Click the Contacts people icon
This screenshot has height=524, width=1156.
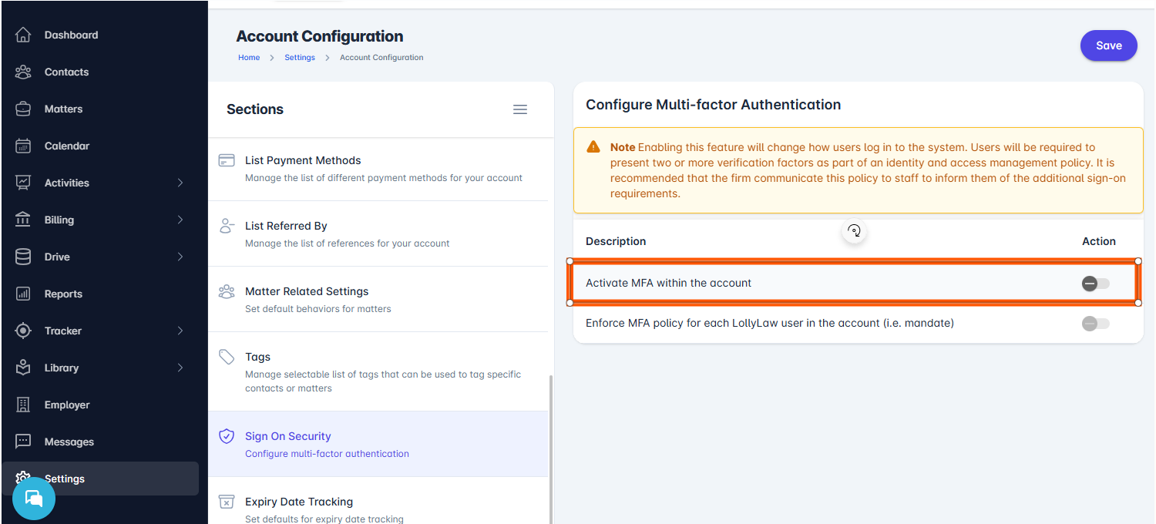tap(23, 71)
